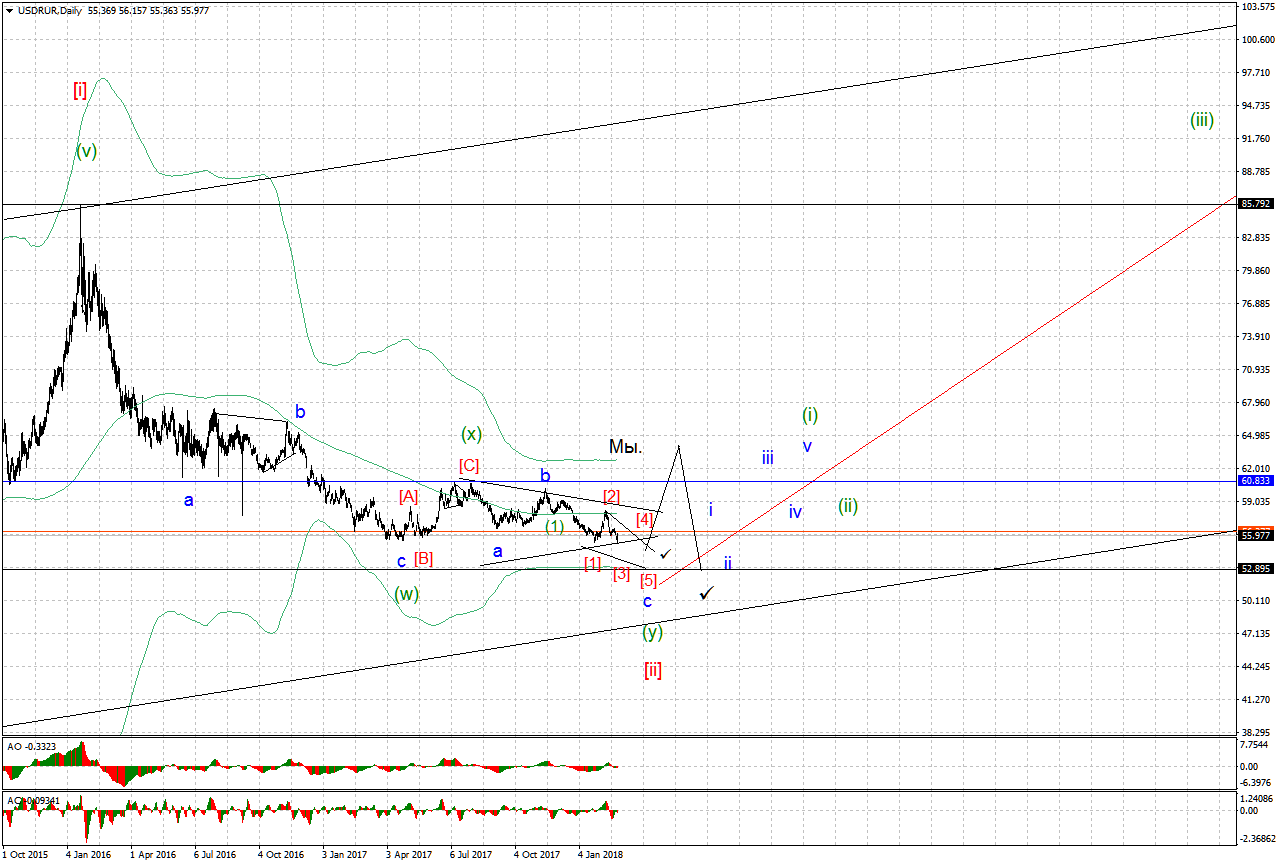Click the large black checkmark symbol
Screen dimensions: 1276x866
point(707,593)
